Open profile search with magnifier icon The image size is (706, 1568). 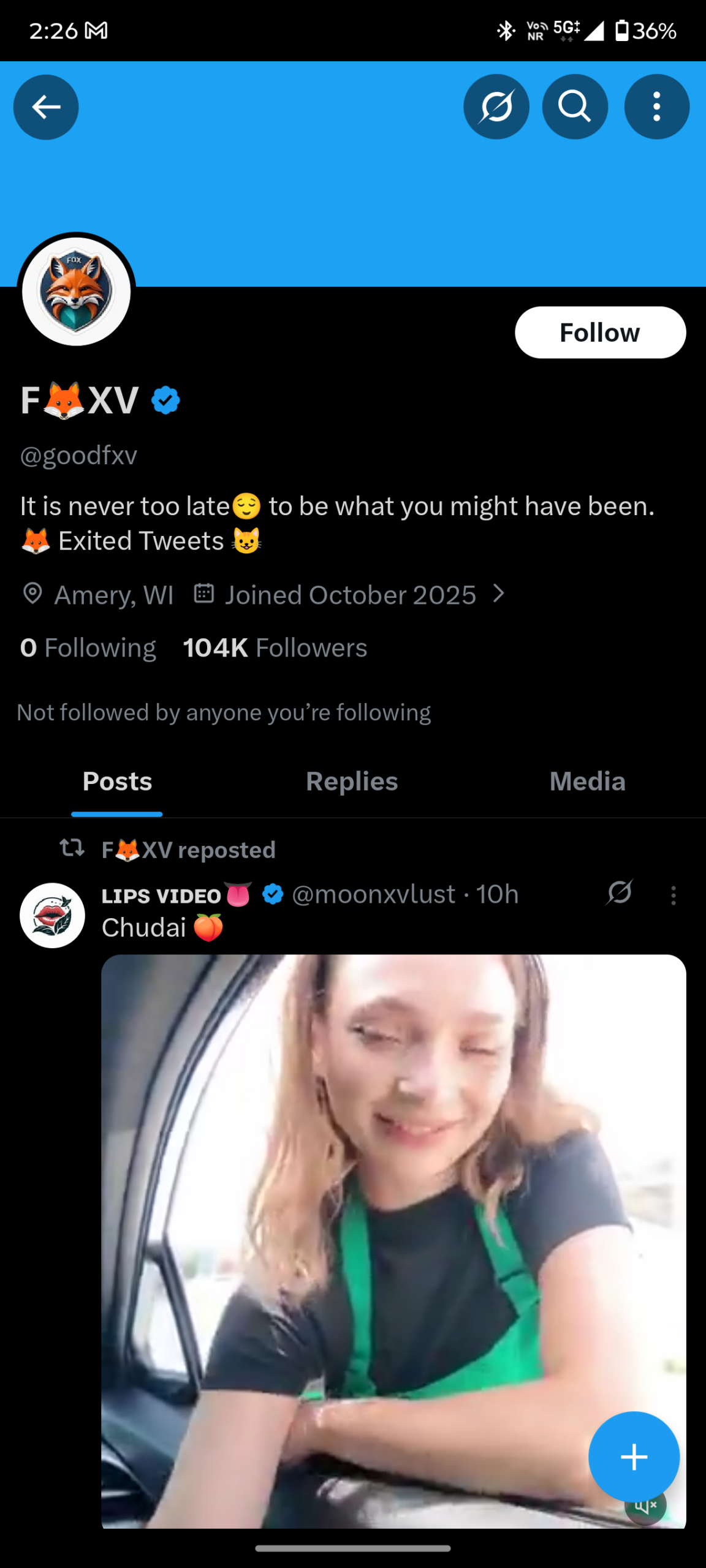575,107
